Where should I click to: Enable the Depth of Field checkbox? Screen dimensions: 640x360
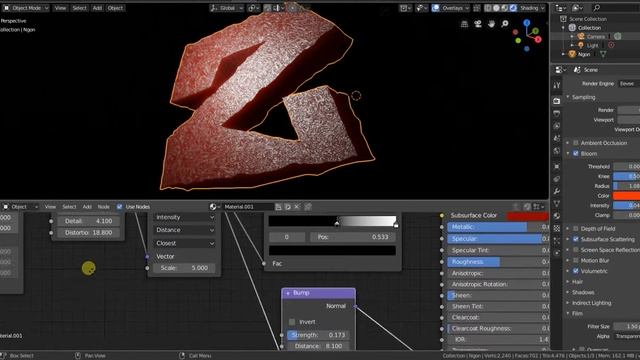coord(576,229)
